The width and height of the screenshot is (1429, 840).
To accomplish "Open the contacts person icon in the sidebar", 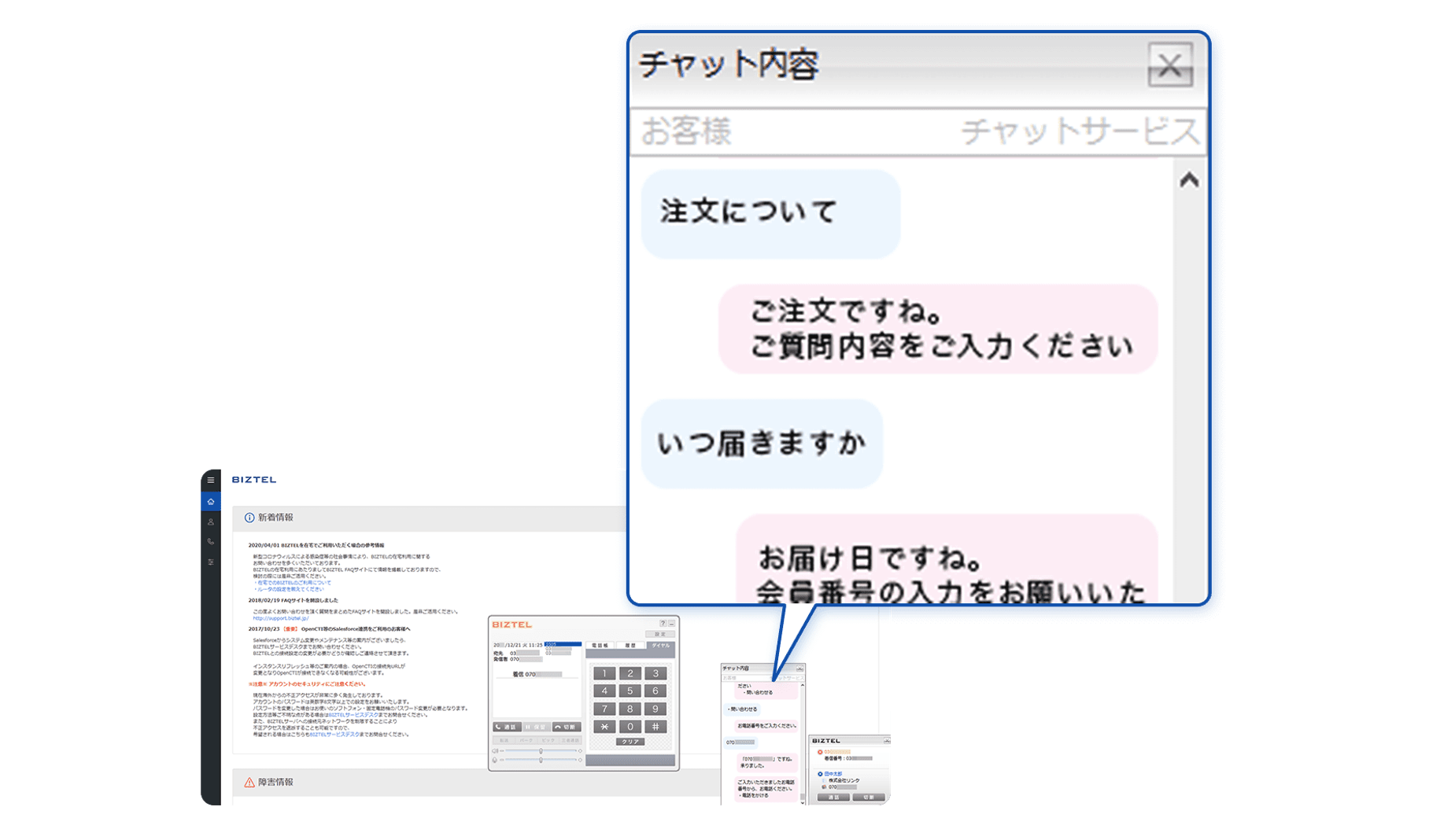I will point(209,523).
